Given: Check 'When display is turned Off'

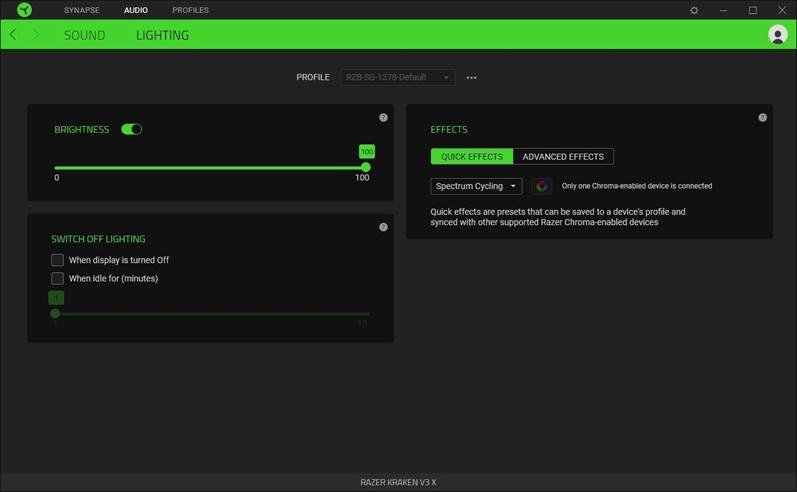Looking at the screenshot, I should tap(57, 260).
